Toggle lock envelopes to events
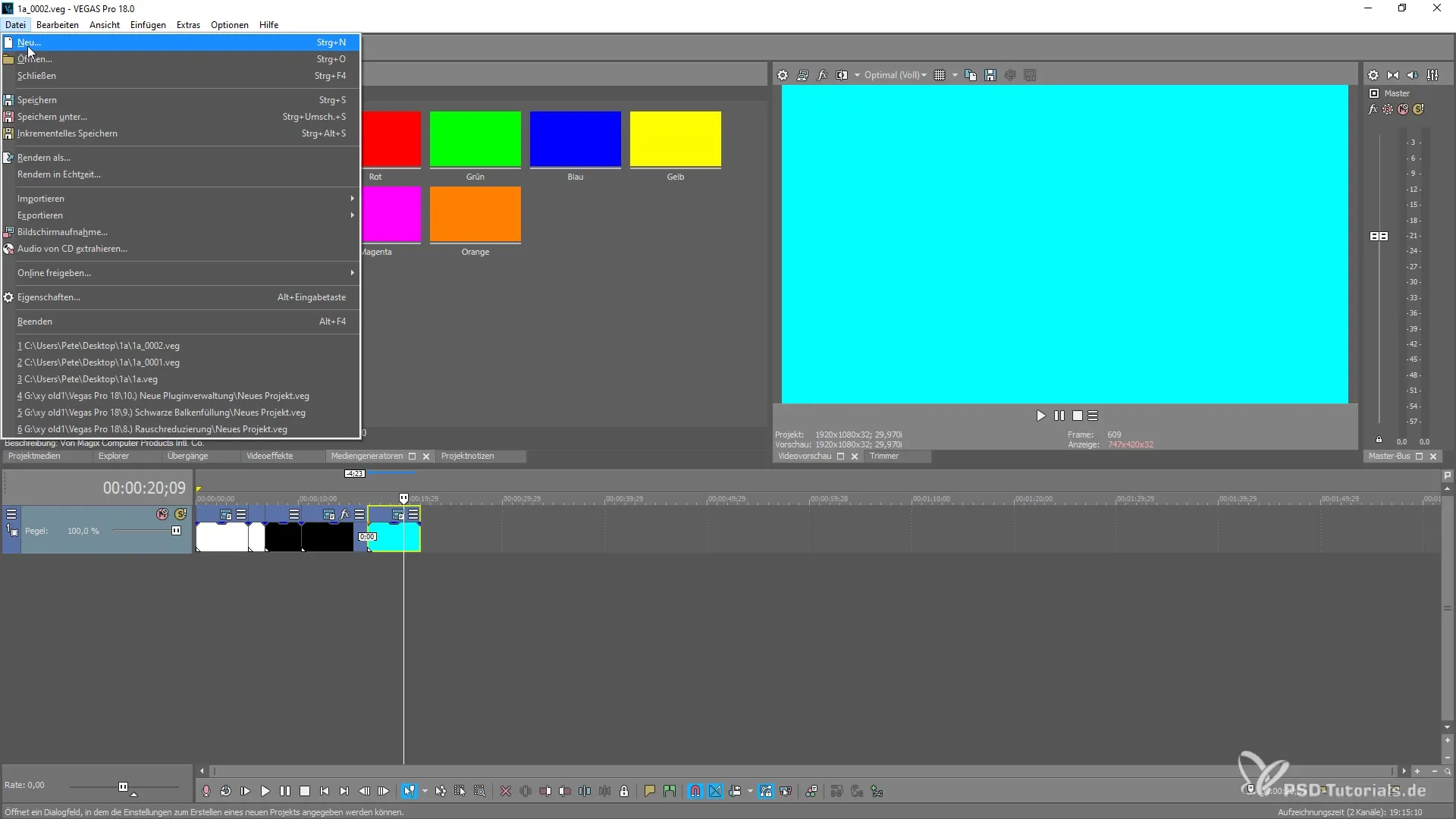Image resolution: width=1456 pixels, height=819 pixels. coord(766,791)
